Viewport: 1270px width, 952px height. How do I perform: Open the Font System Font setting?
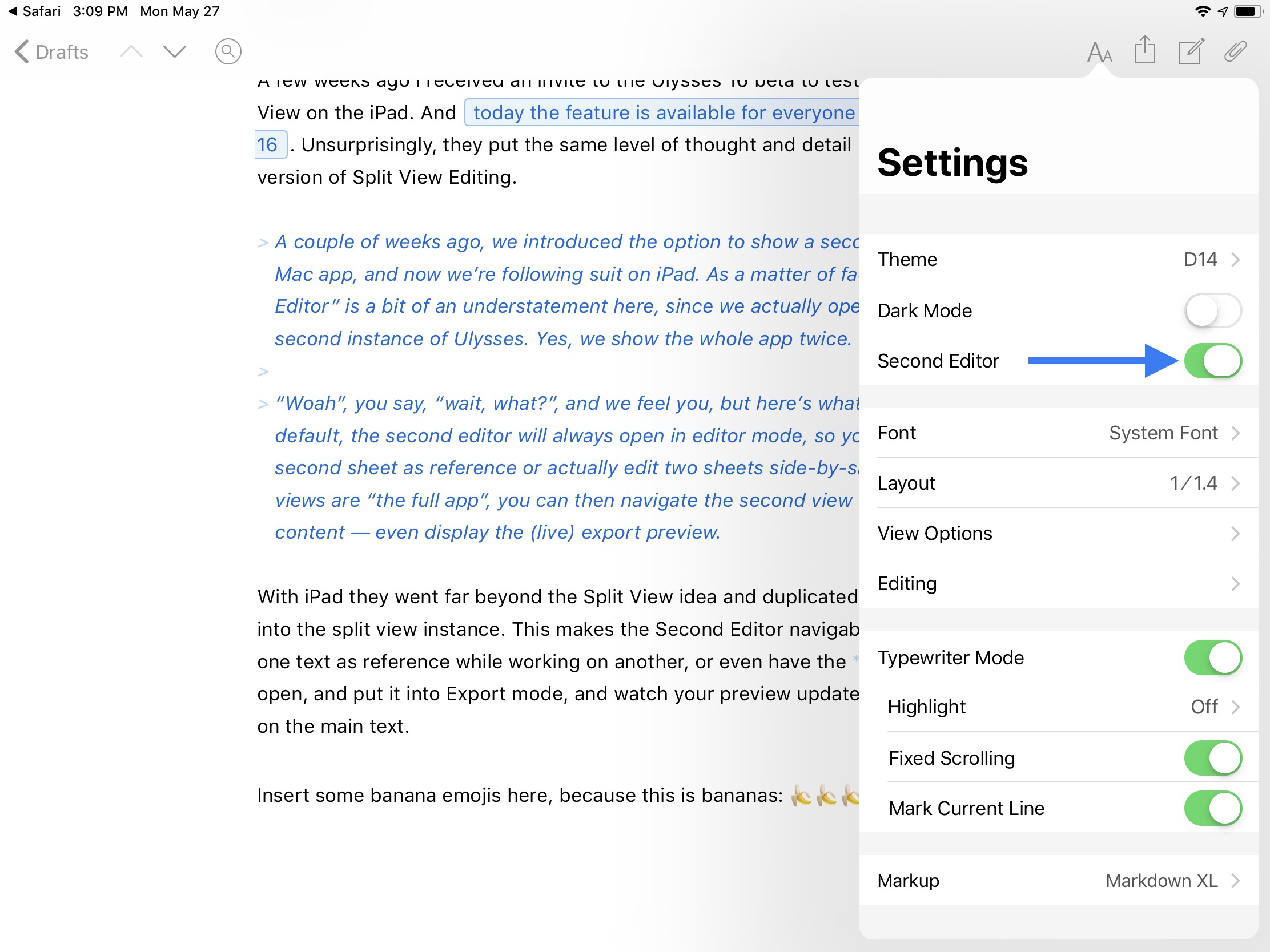(x=1058, y=433)
